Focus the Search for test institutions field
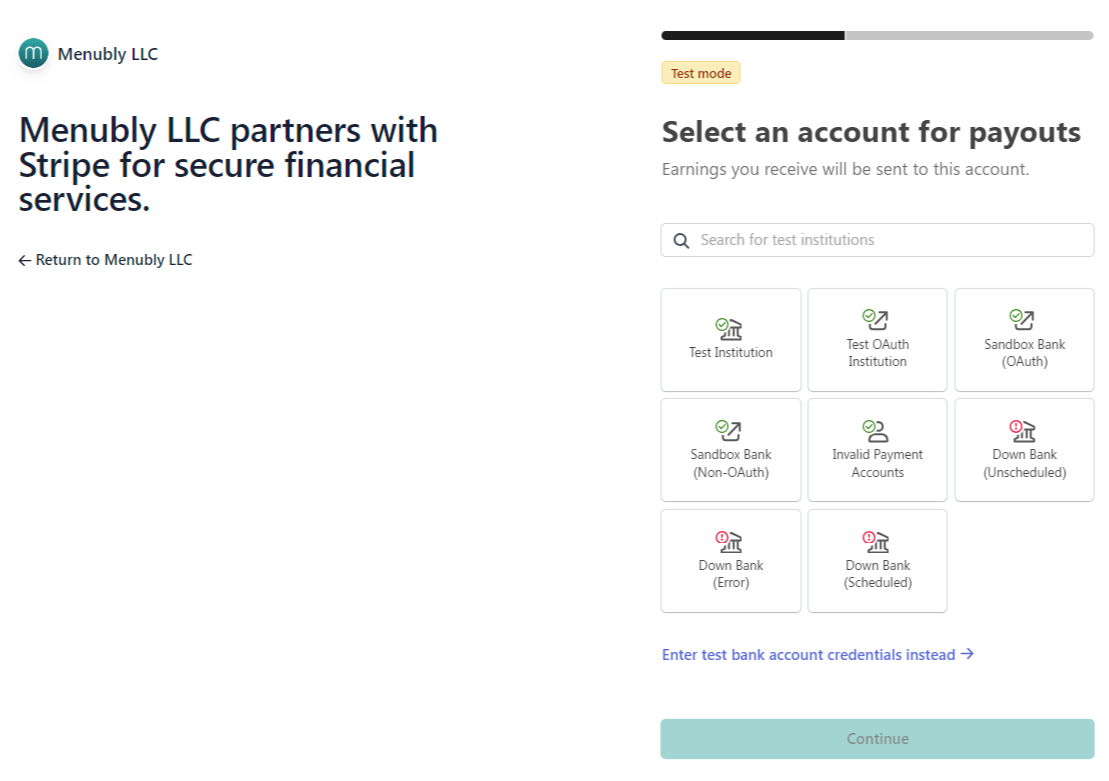 click(x=890, y=240)
